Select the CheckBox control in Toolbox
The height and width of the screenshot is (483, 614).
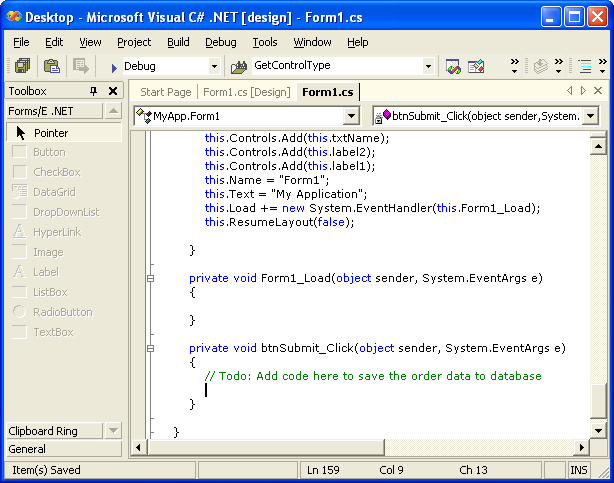64,172
